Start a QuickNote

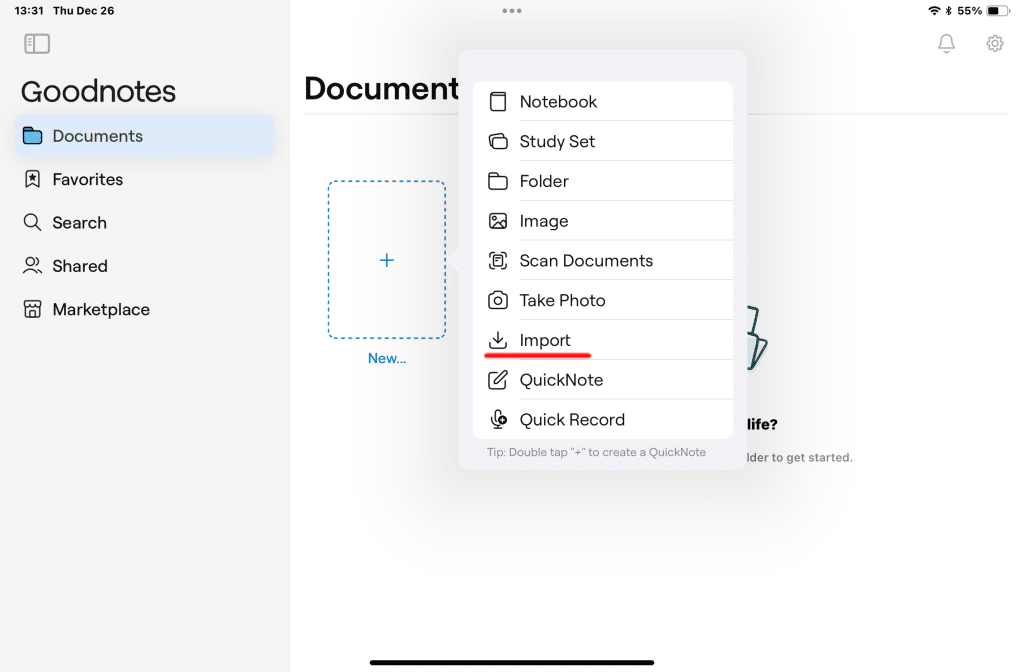tap(603, 379)
